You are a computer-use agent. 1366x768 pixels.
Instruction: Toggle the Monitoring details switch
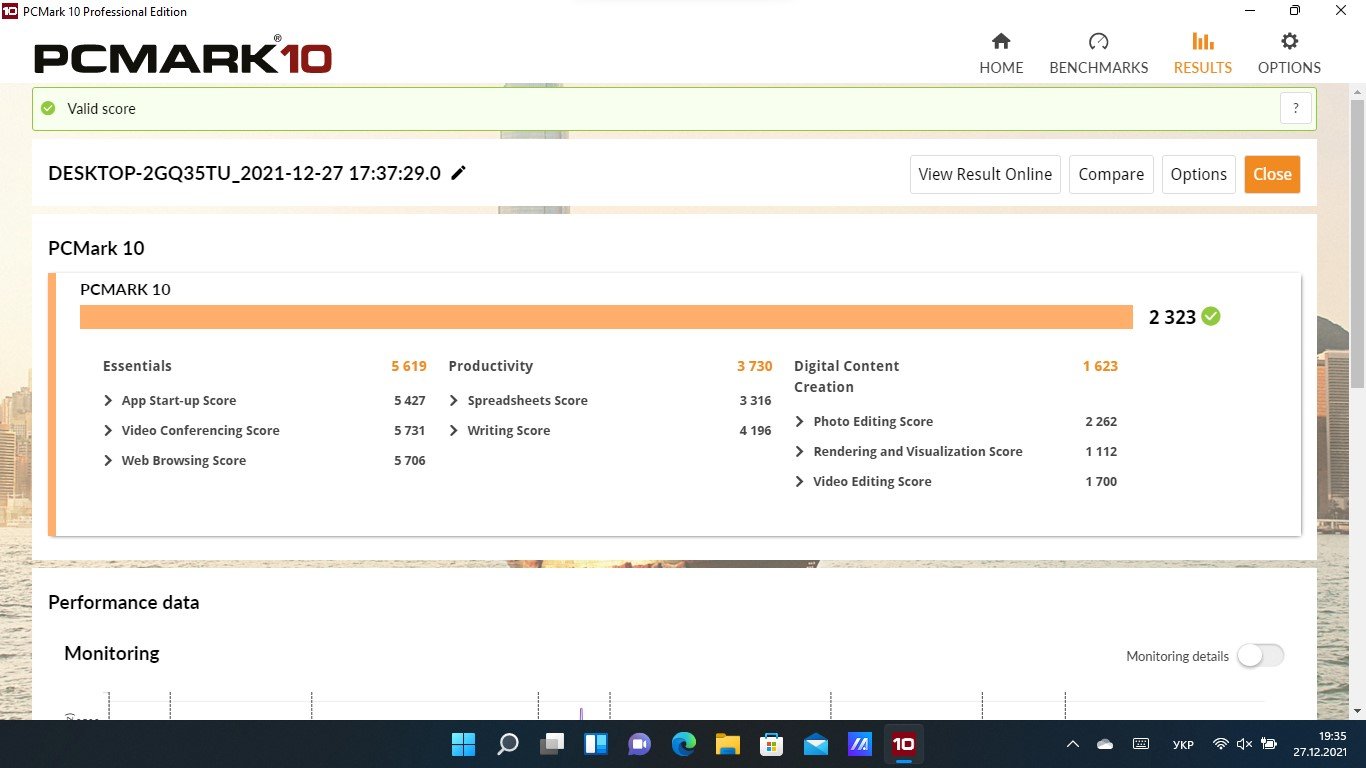click(x=1260, y=656)
